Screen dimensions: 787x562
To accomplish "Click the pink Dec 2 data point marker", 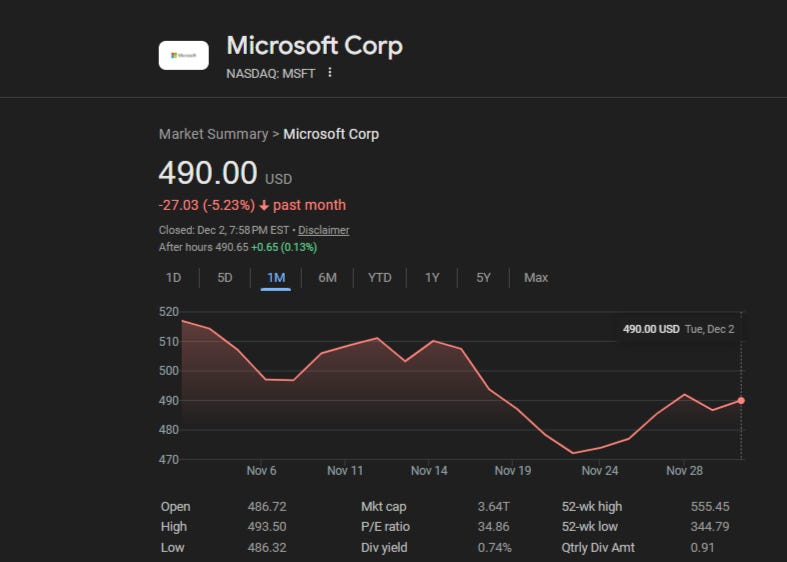I will (x=741, y=400).
